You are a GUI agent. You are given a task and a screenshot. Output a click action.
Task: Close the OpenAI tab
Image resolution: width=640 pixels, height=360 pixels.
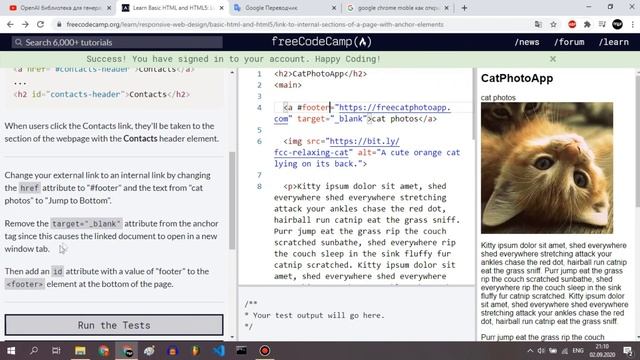tap(109, 8)
